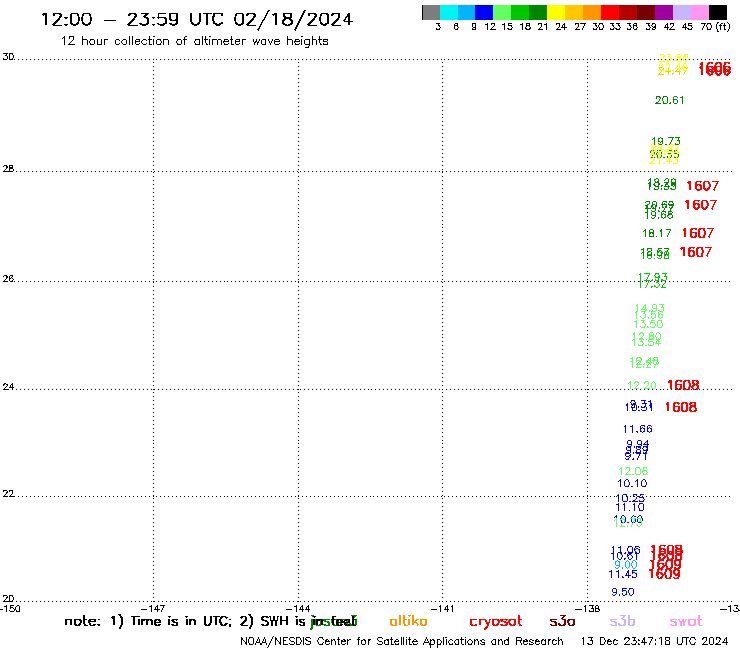740x650 pixels.
Task: Click the wave height value 12.20
Action: [642, 386]
